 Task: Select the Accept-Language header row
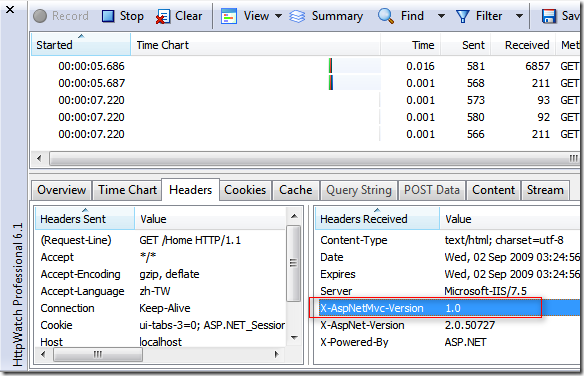click(x=161, y=291)
